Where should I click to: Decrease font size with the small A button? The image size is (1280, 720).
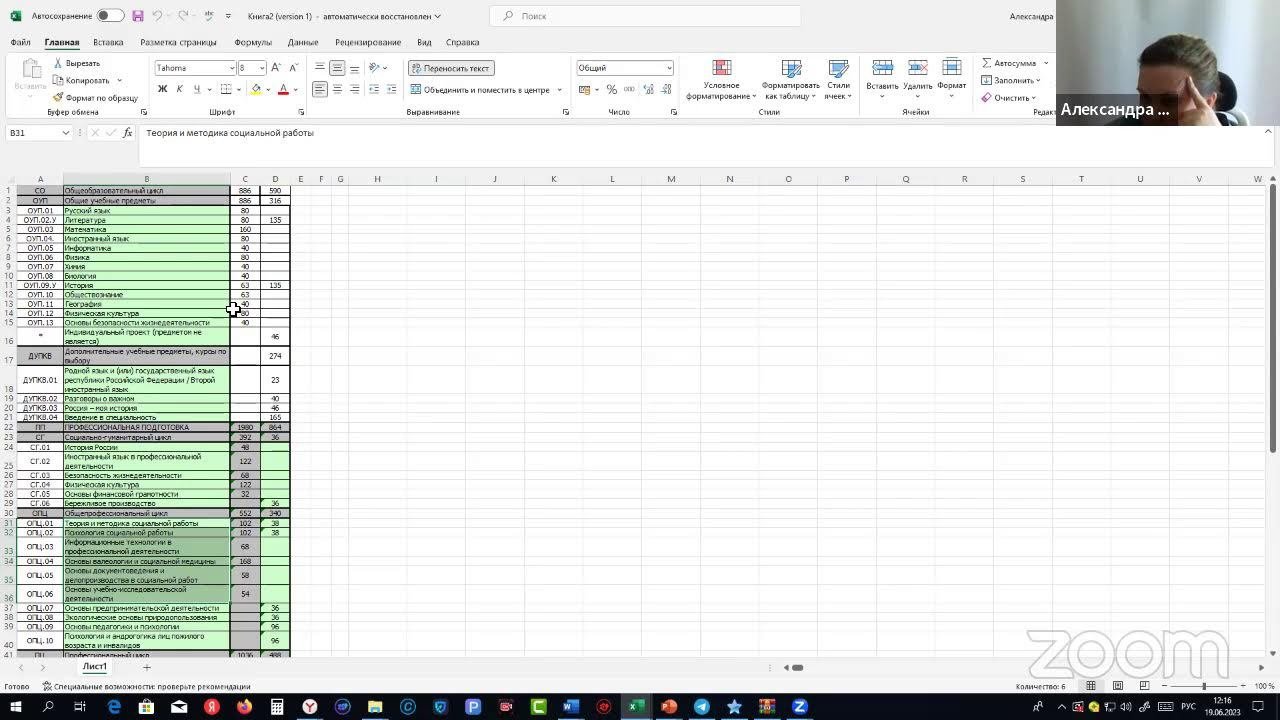click(293, 68)
